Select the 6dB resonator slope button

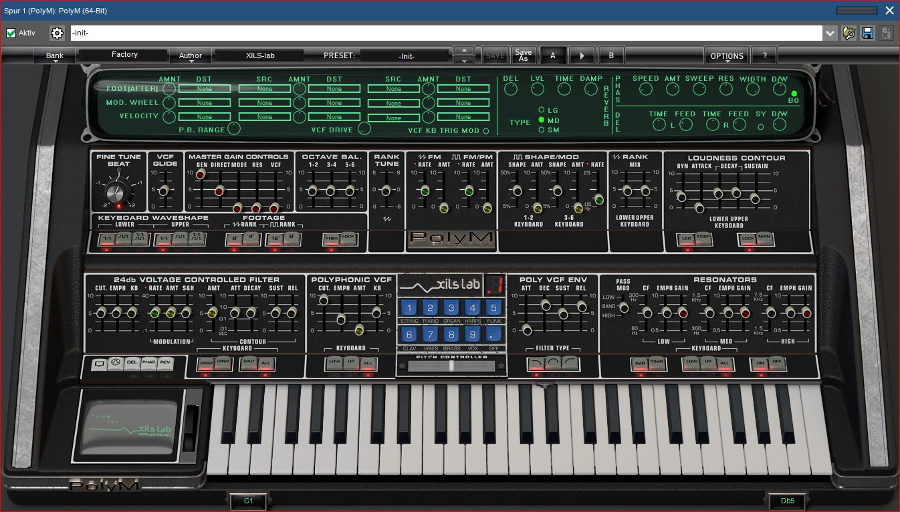(641, 363)
